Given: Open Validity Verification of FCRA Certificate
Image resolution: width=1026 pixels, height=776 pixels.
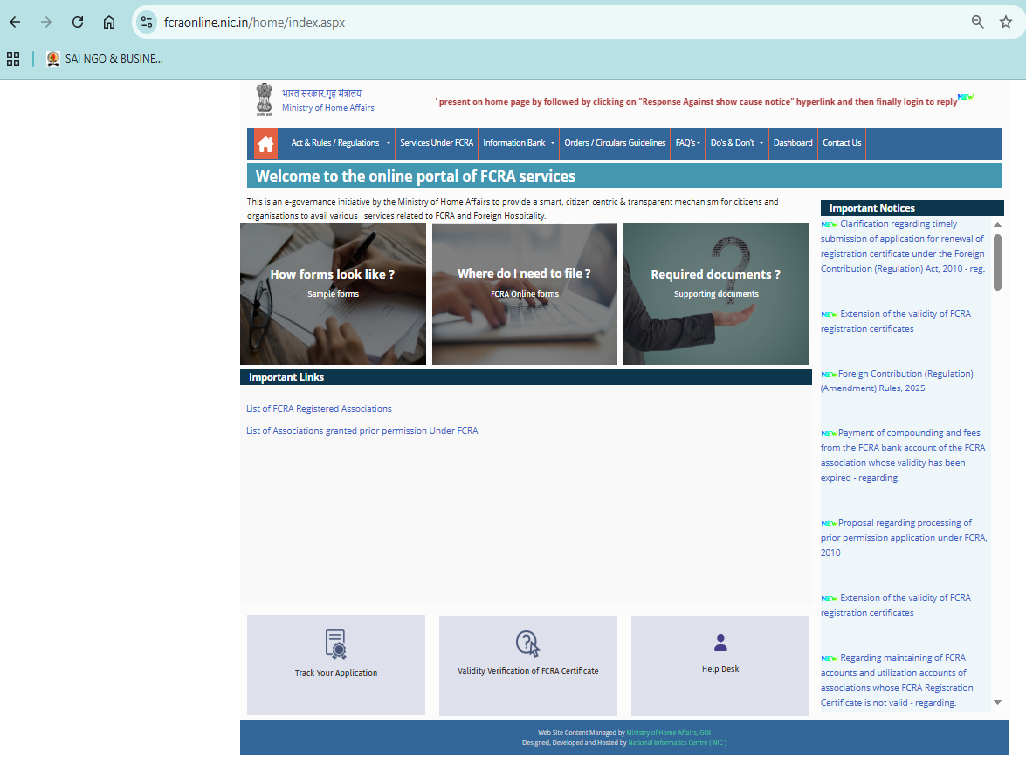Looking at the screenshot, I should (x=527, y=671).
